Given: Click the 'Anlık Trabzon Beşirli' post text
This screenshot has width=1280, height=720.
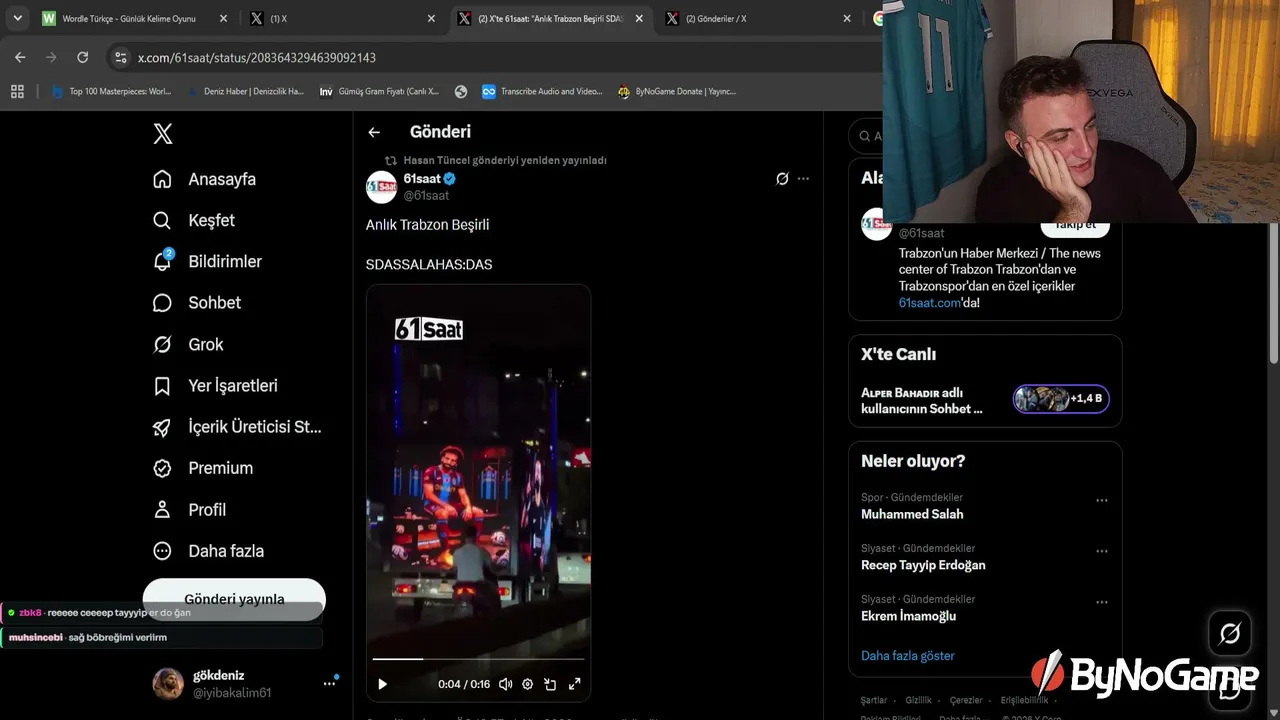Looking at the screenshot, I should 428,225.
